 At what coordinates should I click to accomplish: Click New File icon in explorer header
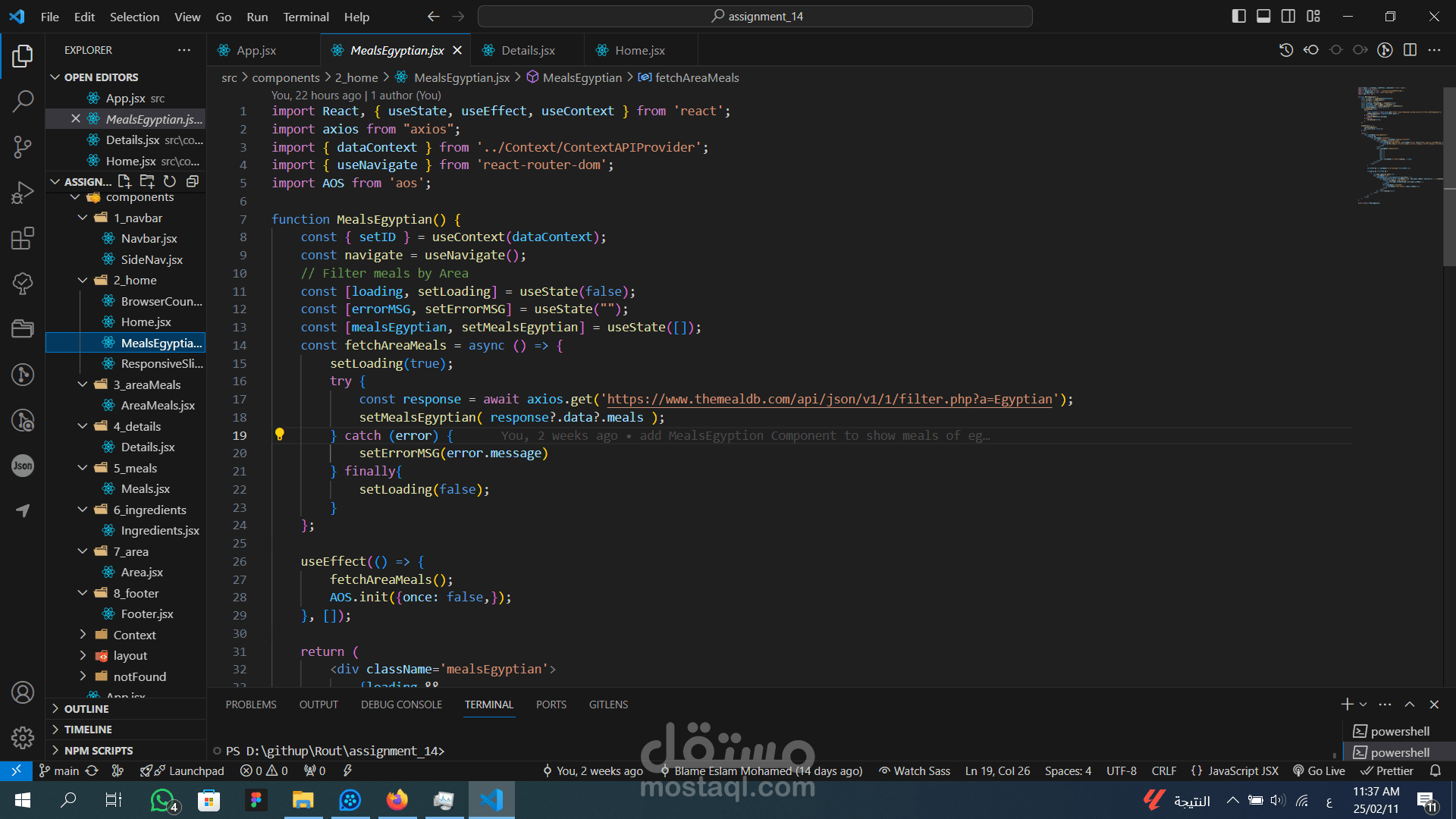coord(124,181)
